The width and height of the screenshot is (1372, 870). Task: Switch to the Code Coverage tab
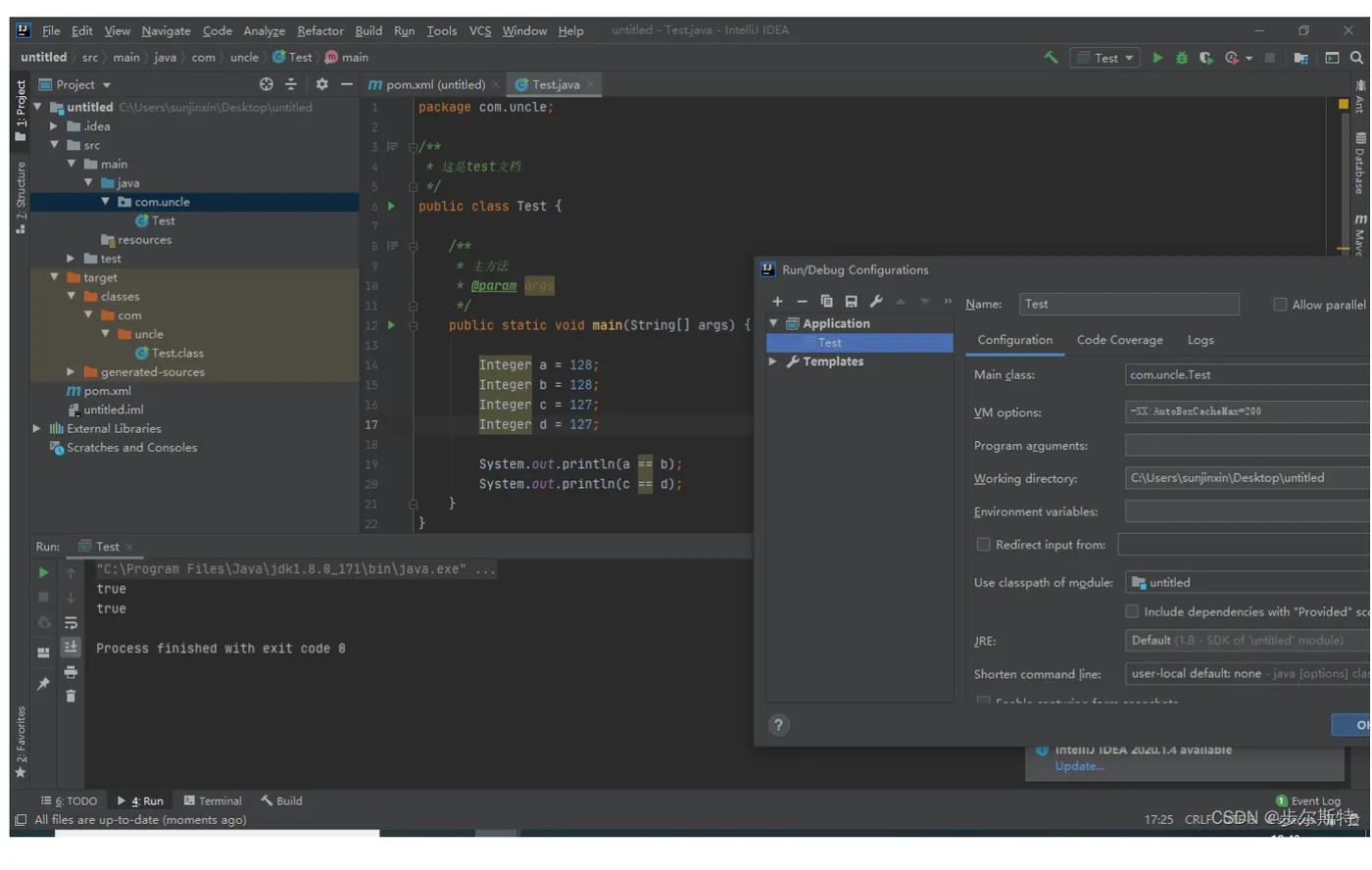click(x=1120, y=340)
